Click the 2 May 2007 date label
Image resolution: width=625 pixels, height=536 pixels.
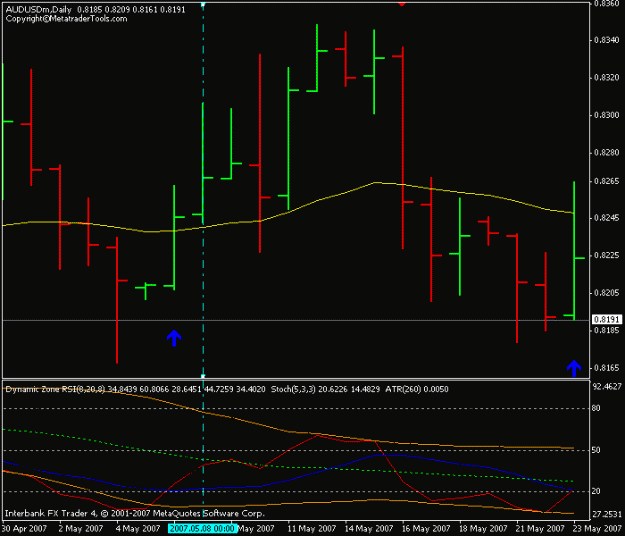[81, 529]
